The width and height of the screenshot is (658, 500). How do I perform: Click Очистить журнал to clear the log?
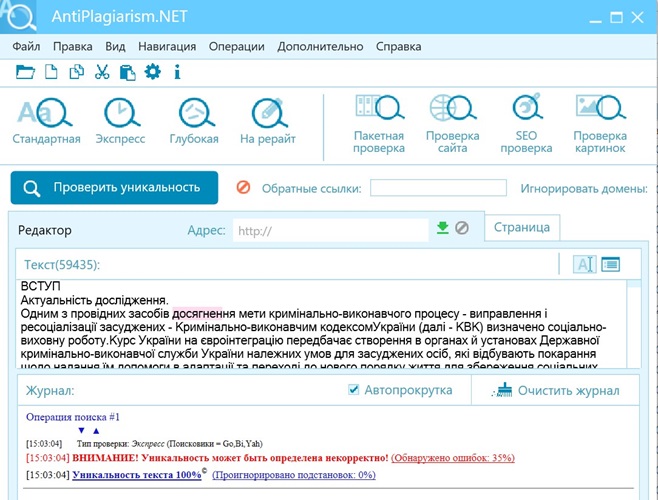(556, 390)
